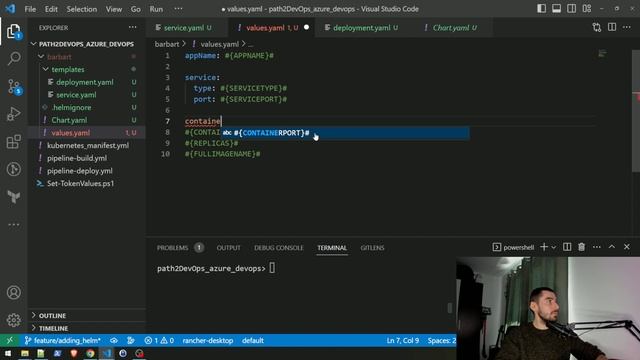Open pipeline-deploy.yml in explorer
640x360 pixels.
80,171
